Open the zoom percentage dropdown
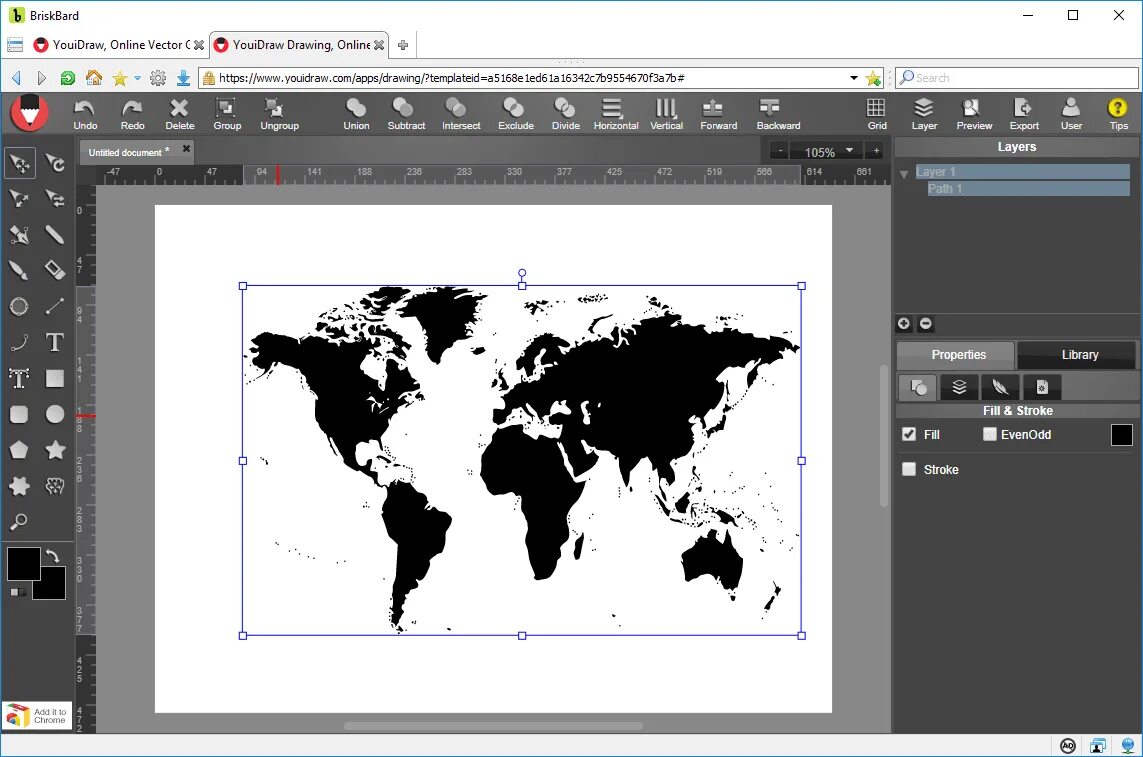 pyautogui.click(x=849, y=151)
